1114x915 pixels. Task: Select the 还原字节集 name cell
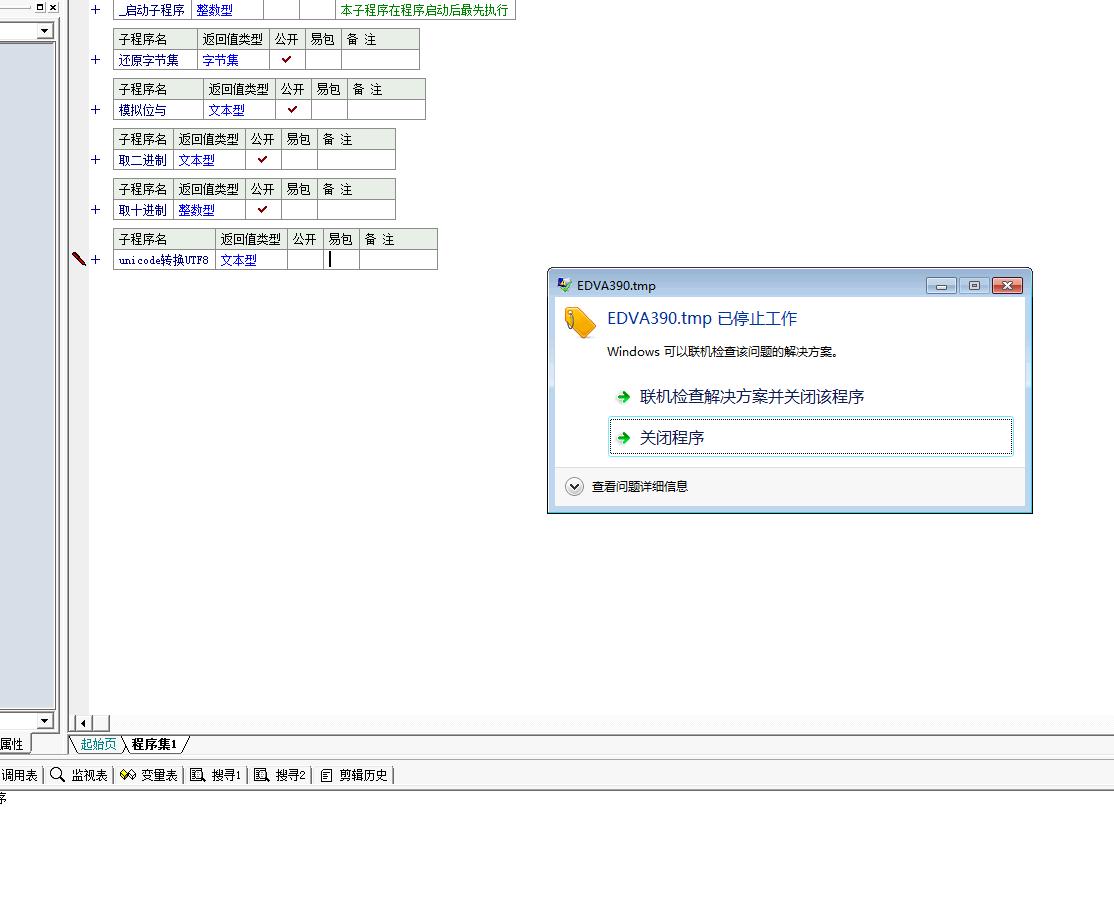[x=156, y=60]
